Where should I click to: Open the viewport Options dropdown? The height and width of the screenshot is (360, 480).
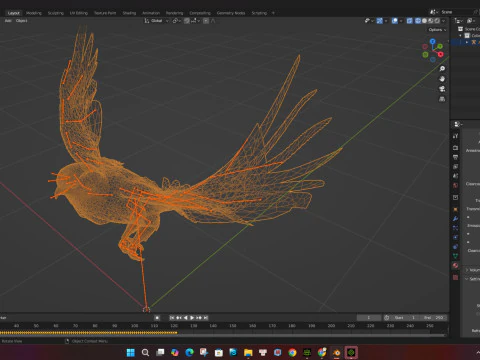pyautogui.click(x=437, y=30)
